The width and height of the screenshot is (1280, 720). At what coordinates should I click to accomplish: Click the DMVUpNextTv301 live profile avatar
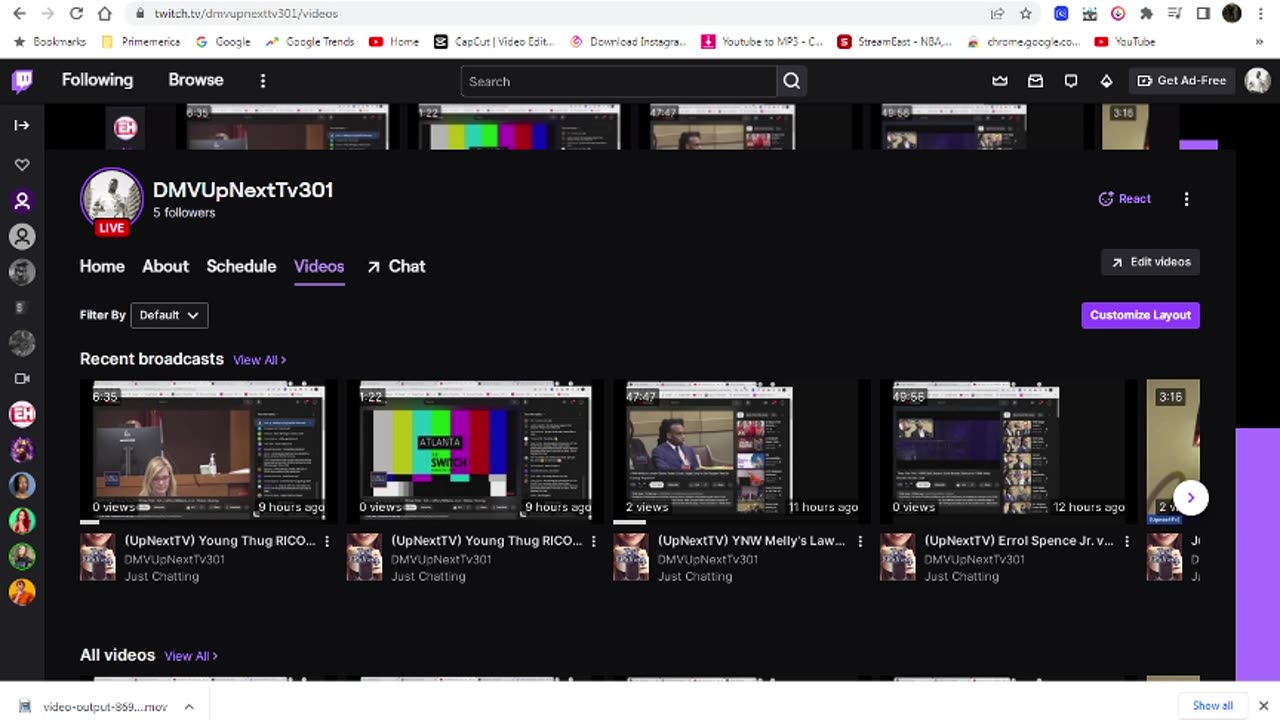click(x=112, y=199)
